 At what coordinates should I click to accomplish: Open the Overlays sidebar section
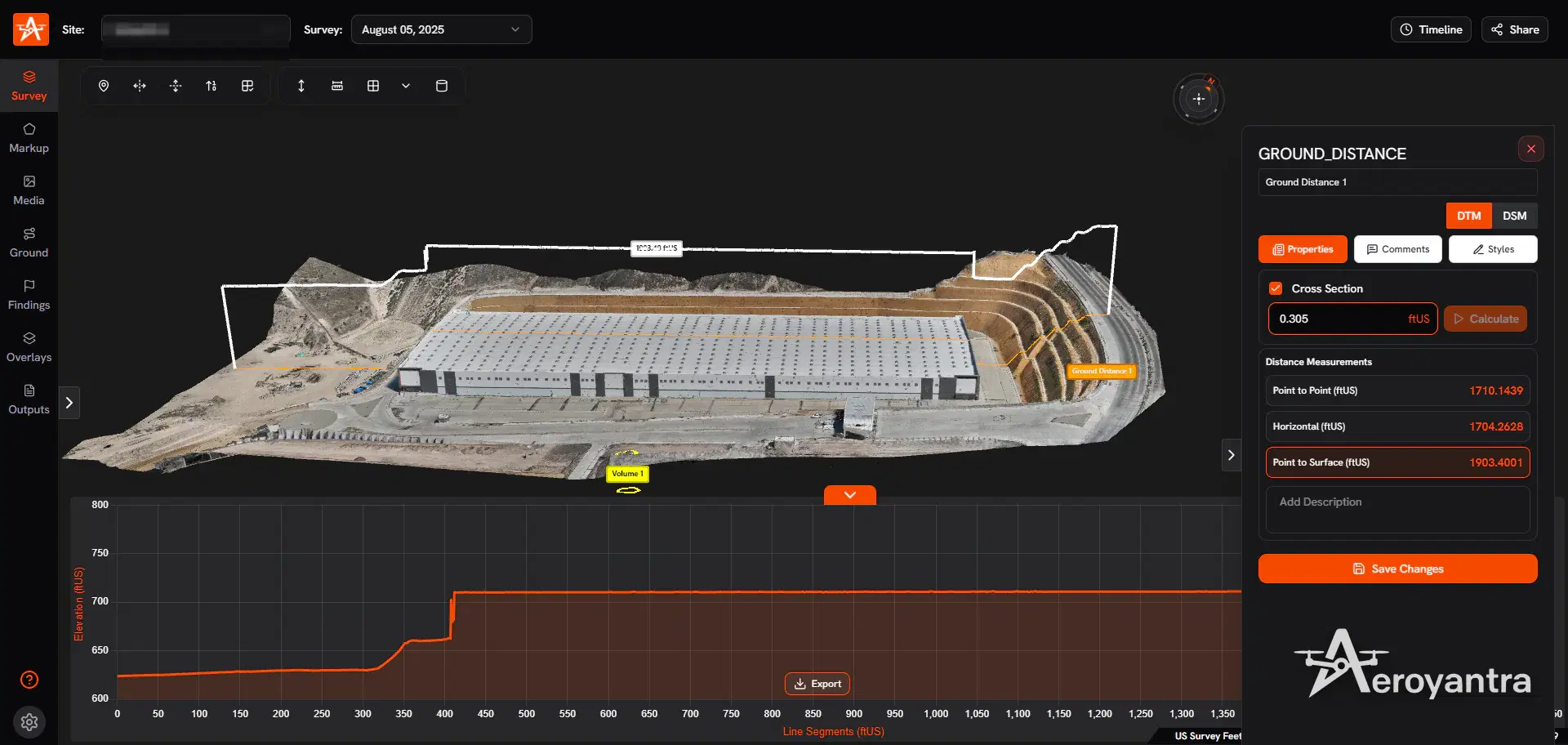pyautogui.click(x=29, y=347)
